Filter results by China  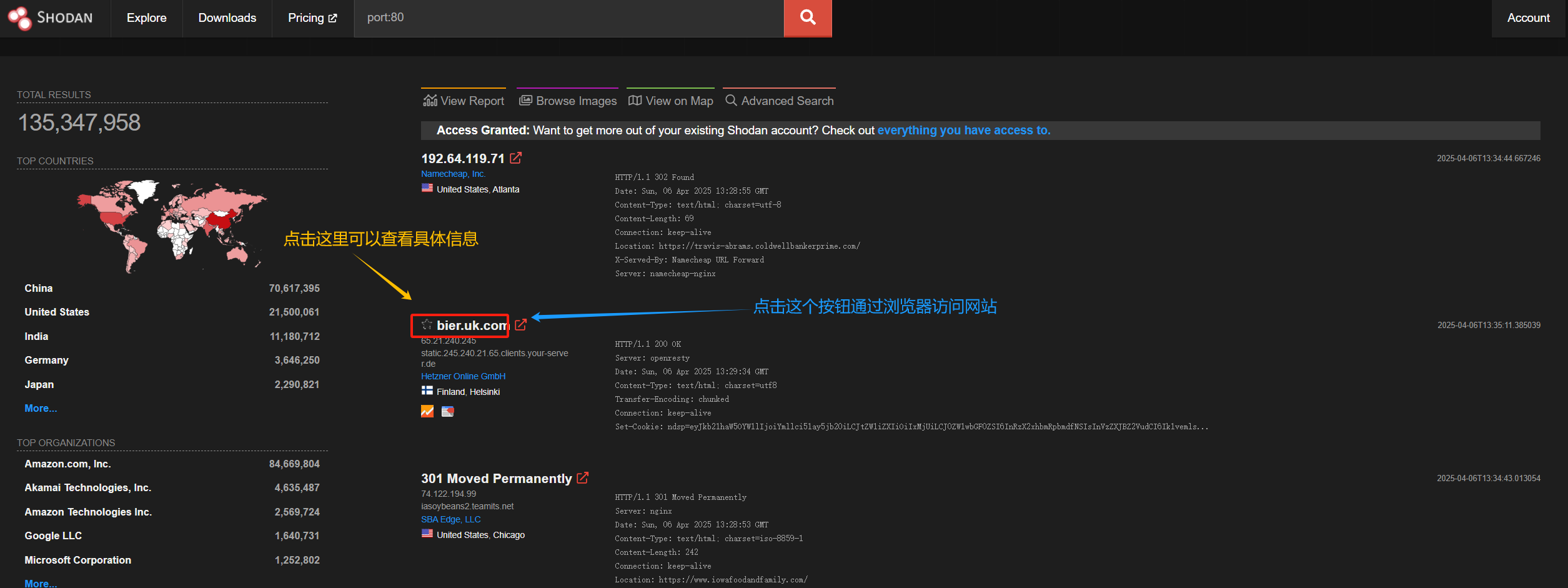pyautogui.click(x=39, y=288)
